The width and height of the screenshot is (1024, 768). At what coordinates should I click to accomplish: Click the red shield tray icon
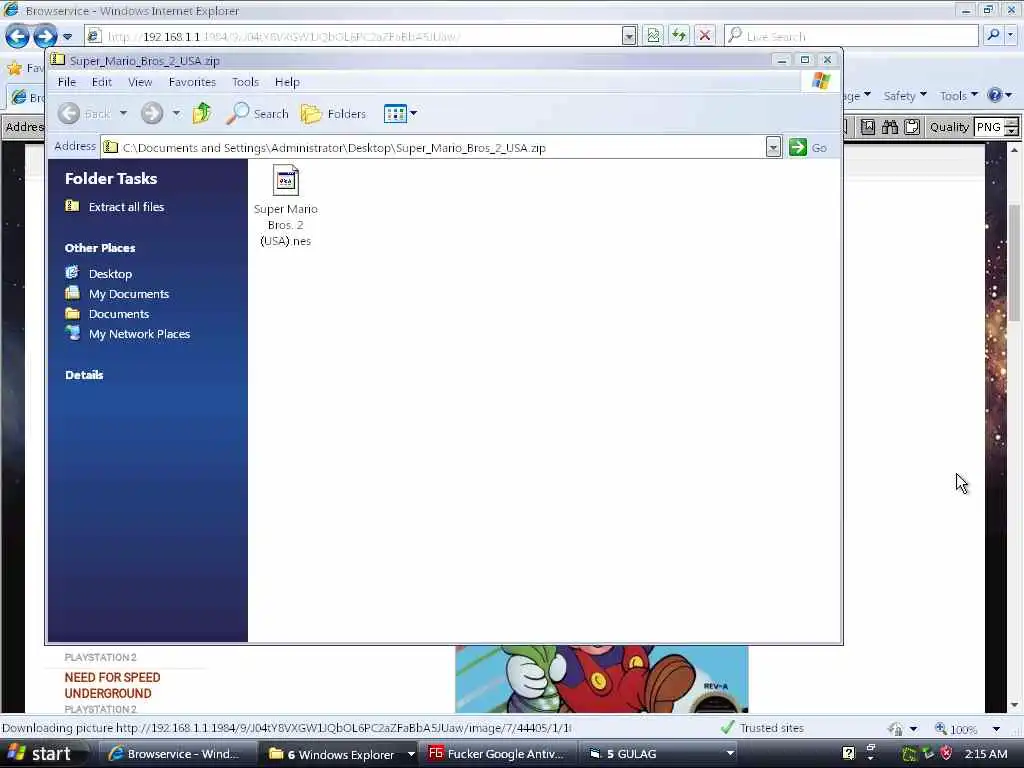946,753
